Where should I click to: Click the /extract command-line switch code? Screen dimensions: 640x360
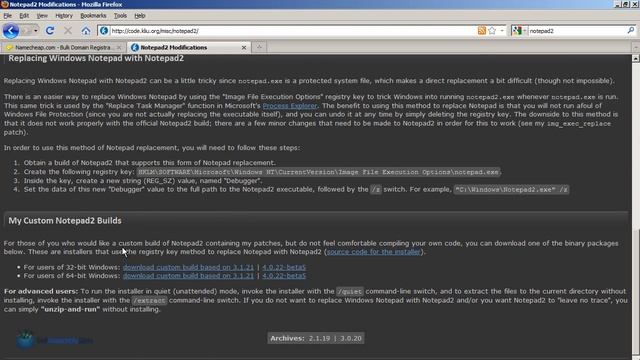point(149,300)
